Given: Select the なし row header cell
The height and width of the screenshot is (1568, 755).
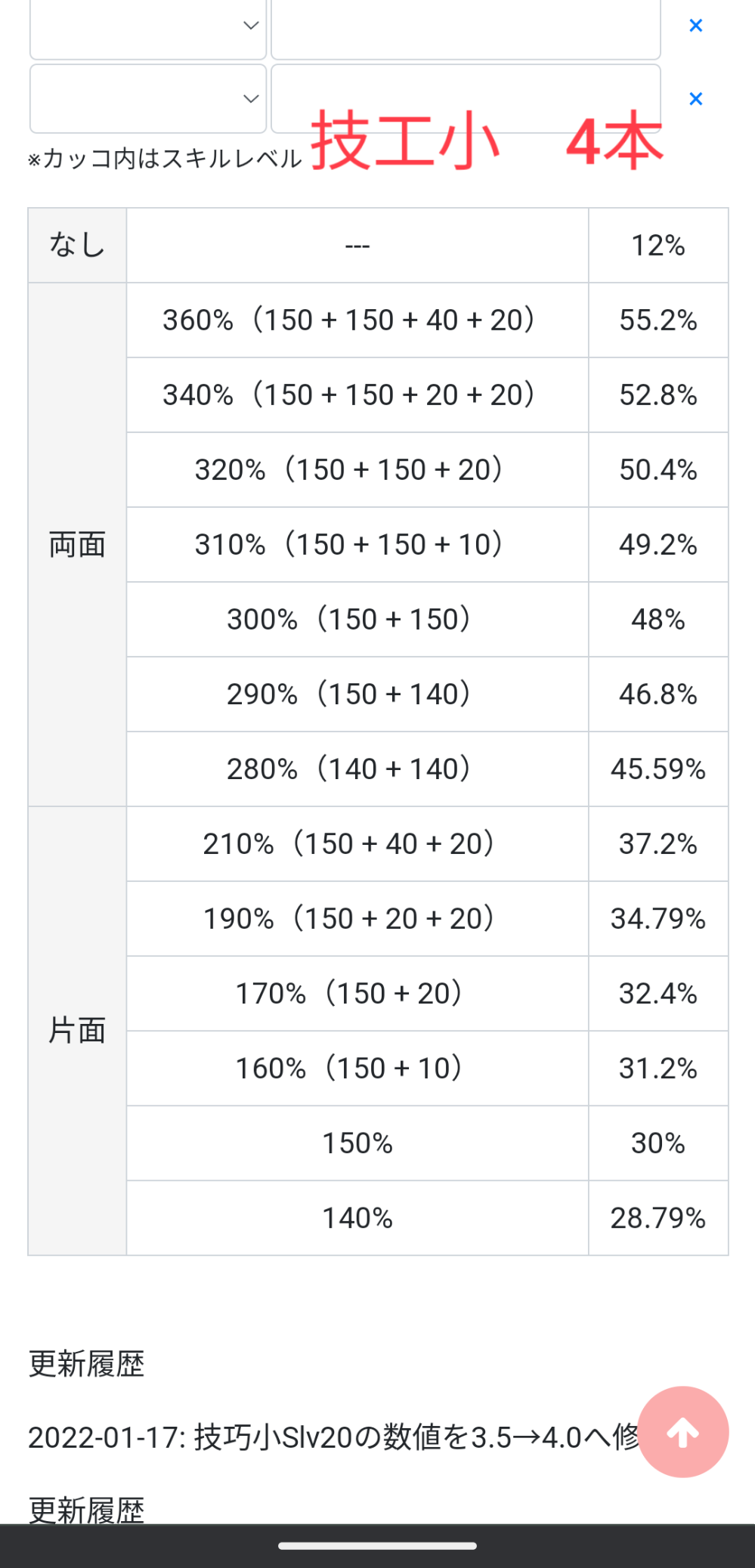Looking at the screenshot, I should click(x=77, y=246).
